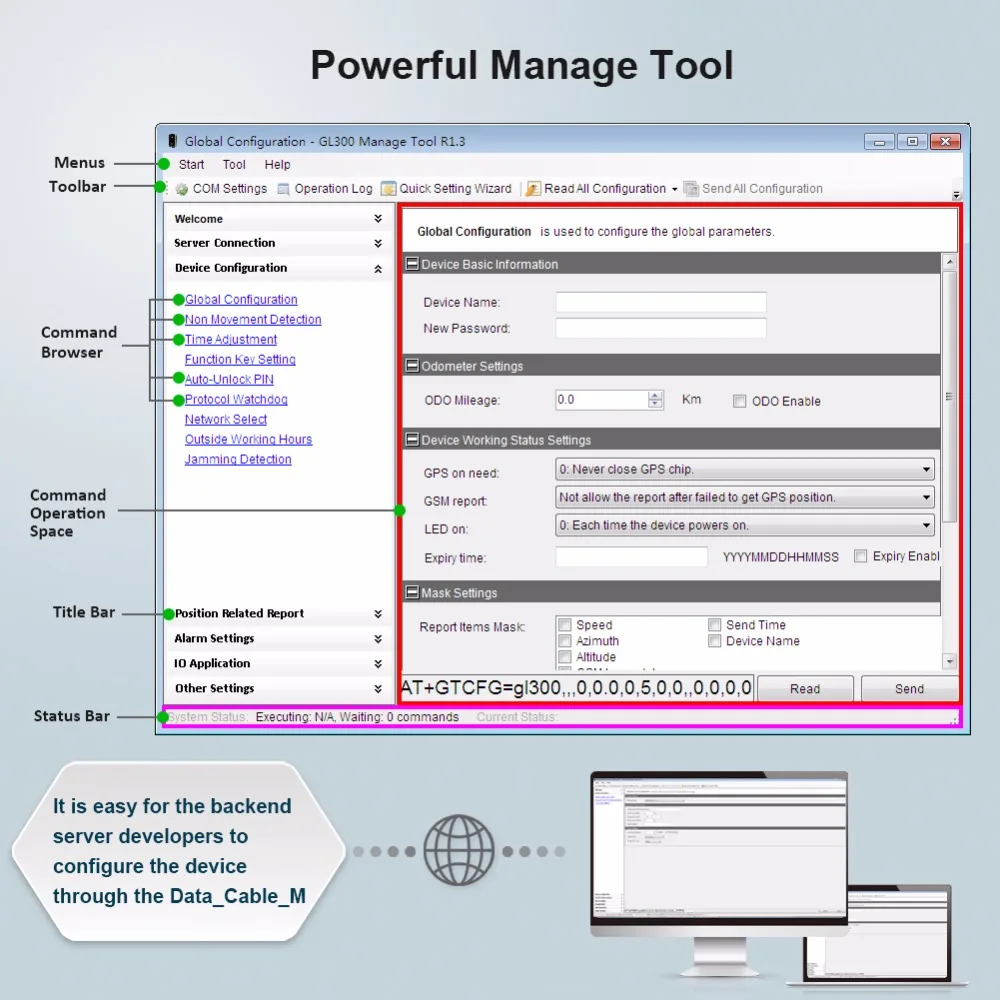Open the Start menu
Screen dimensions: 1000x1000
pos(191,165)
